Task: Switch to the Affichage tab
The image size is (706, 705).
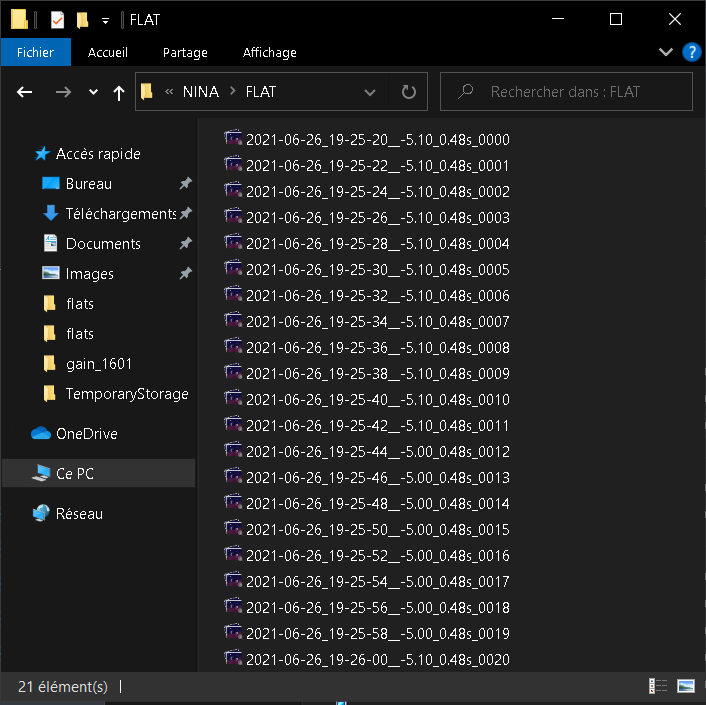Action: tap(269, 52)
